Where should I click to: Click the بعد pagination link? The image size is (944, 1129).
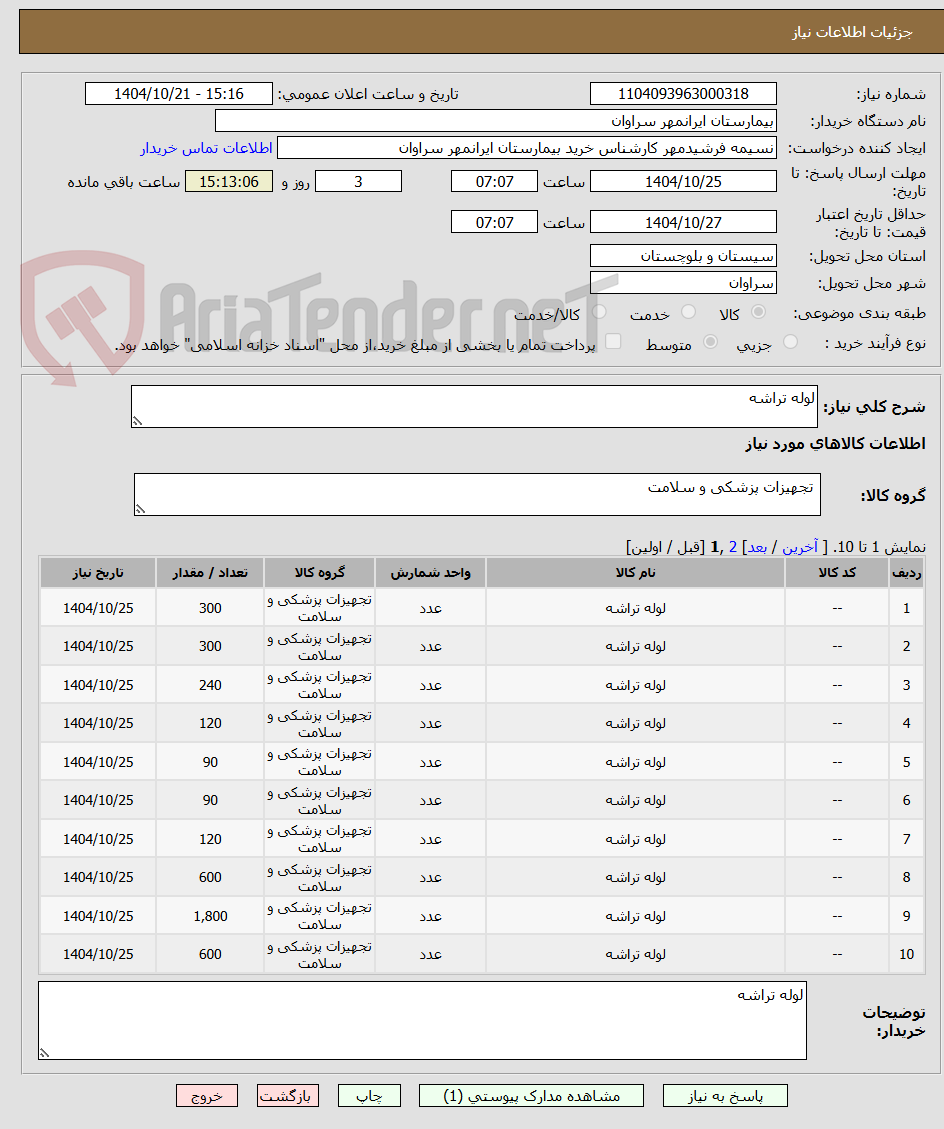(x=757, y=547)
